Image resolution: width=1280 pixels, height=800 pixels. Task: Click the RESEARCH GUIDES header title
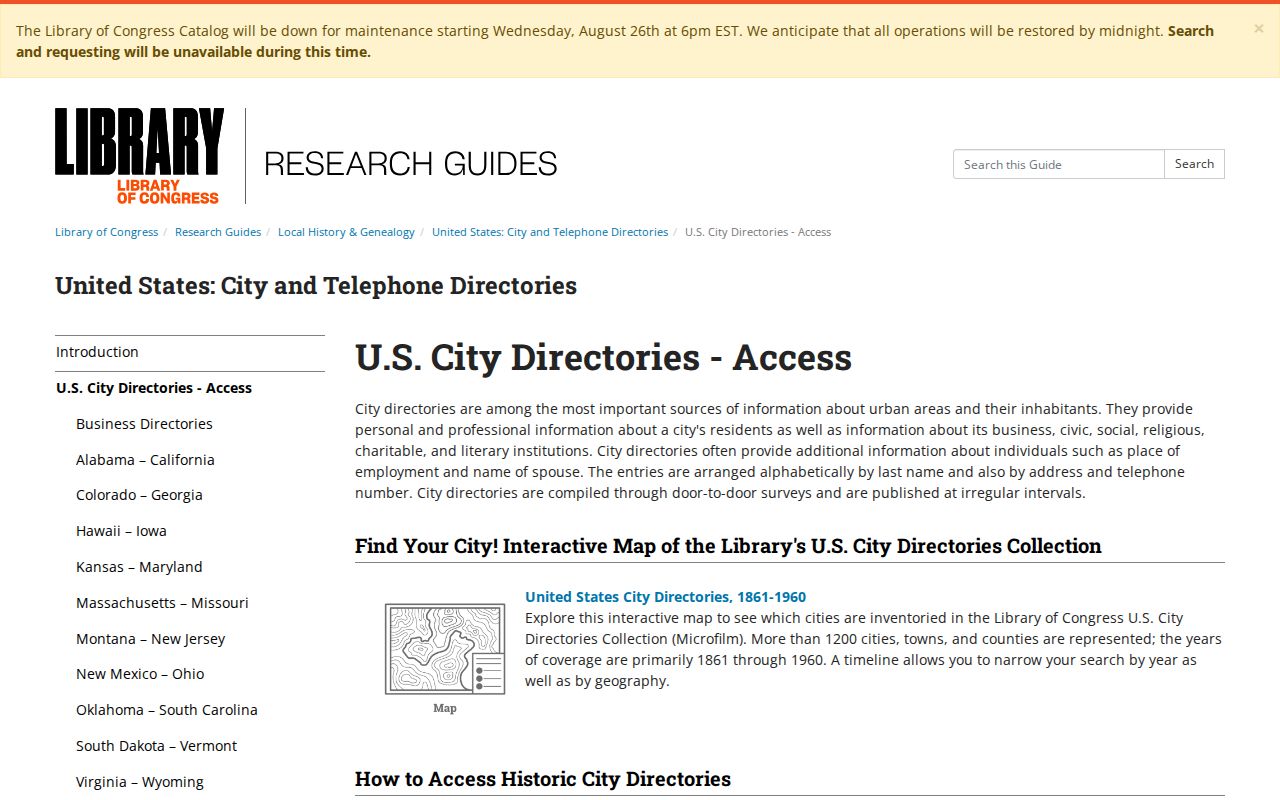410,163
